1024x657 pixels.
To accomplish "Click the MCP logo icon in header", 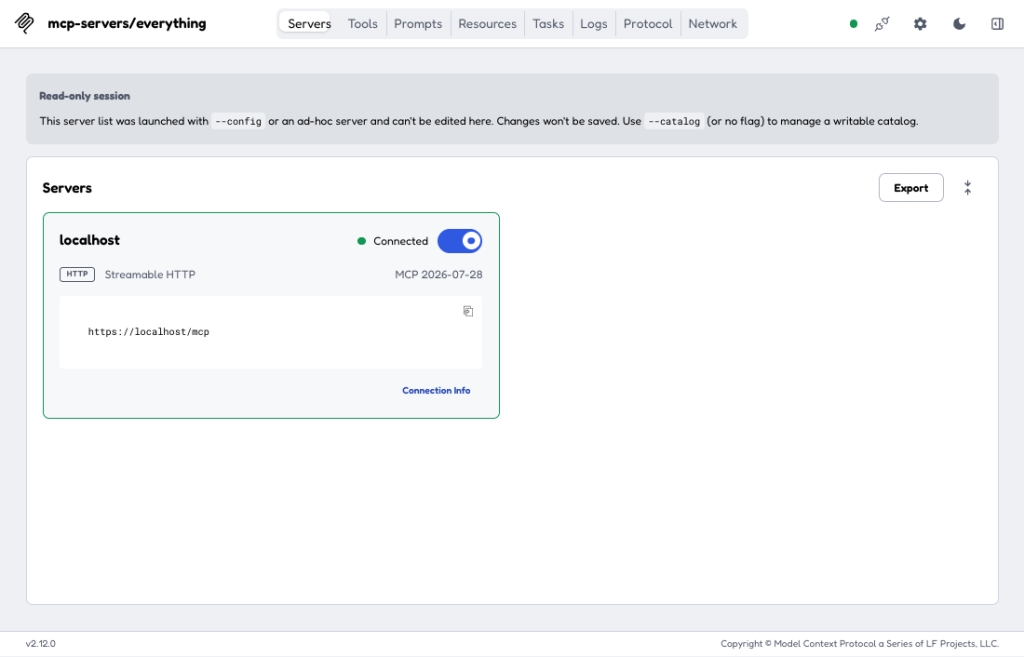I will [25, 23].
